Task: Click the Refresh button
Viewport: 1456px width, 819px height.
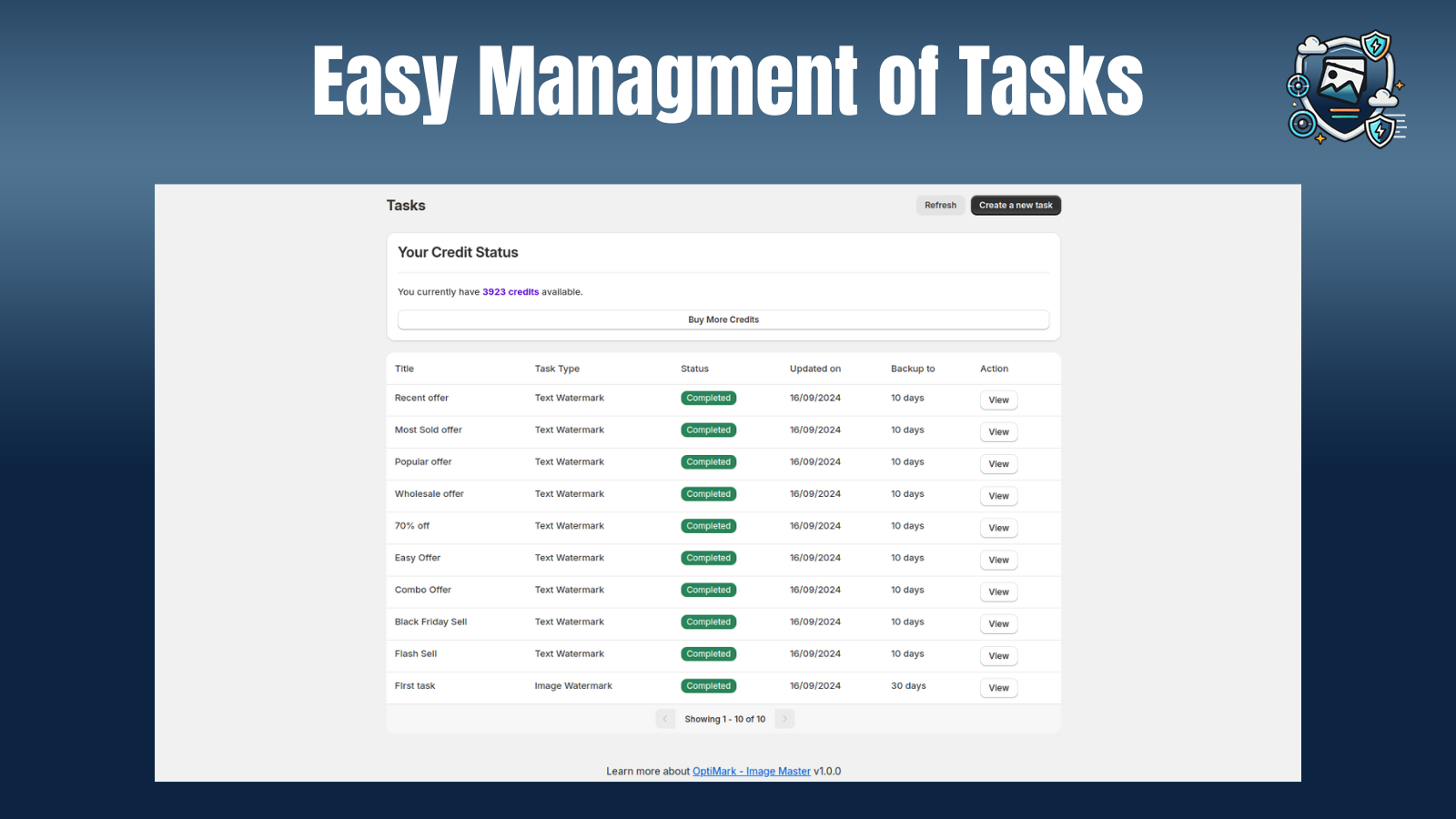Action: click(940, 205)
